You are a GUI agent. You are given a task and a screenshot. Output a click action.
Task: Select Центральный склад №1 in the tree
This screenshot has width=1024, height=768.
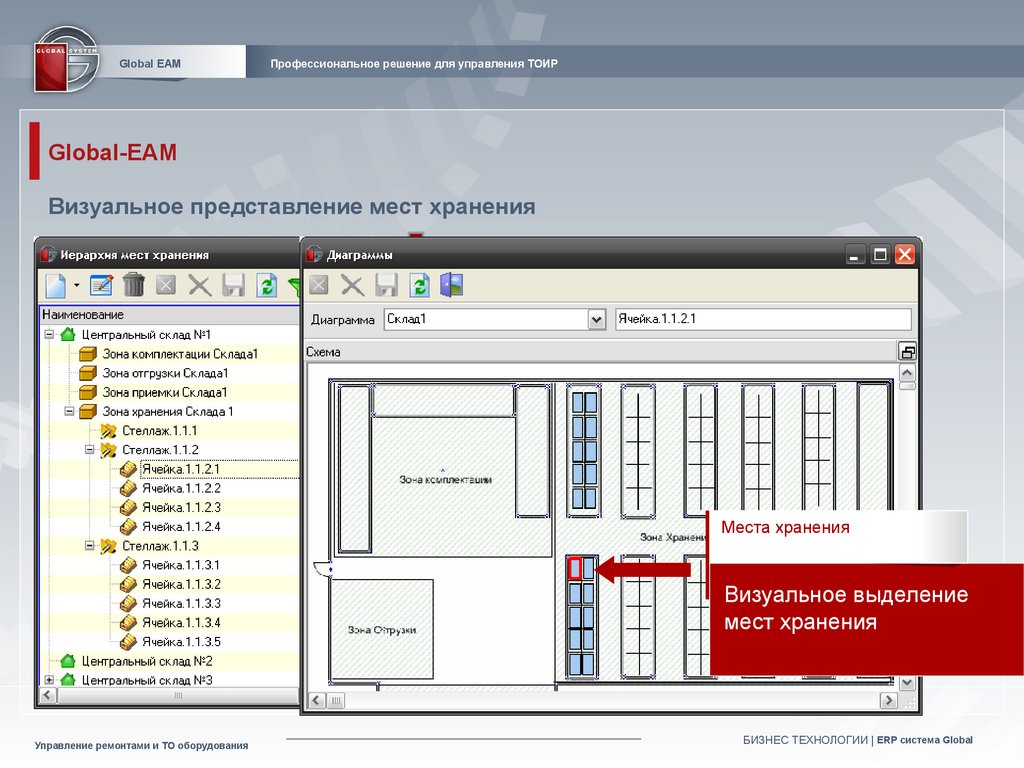146,335
